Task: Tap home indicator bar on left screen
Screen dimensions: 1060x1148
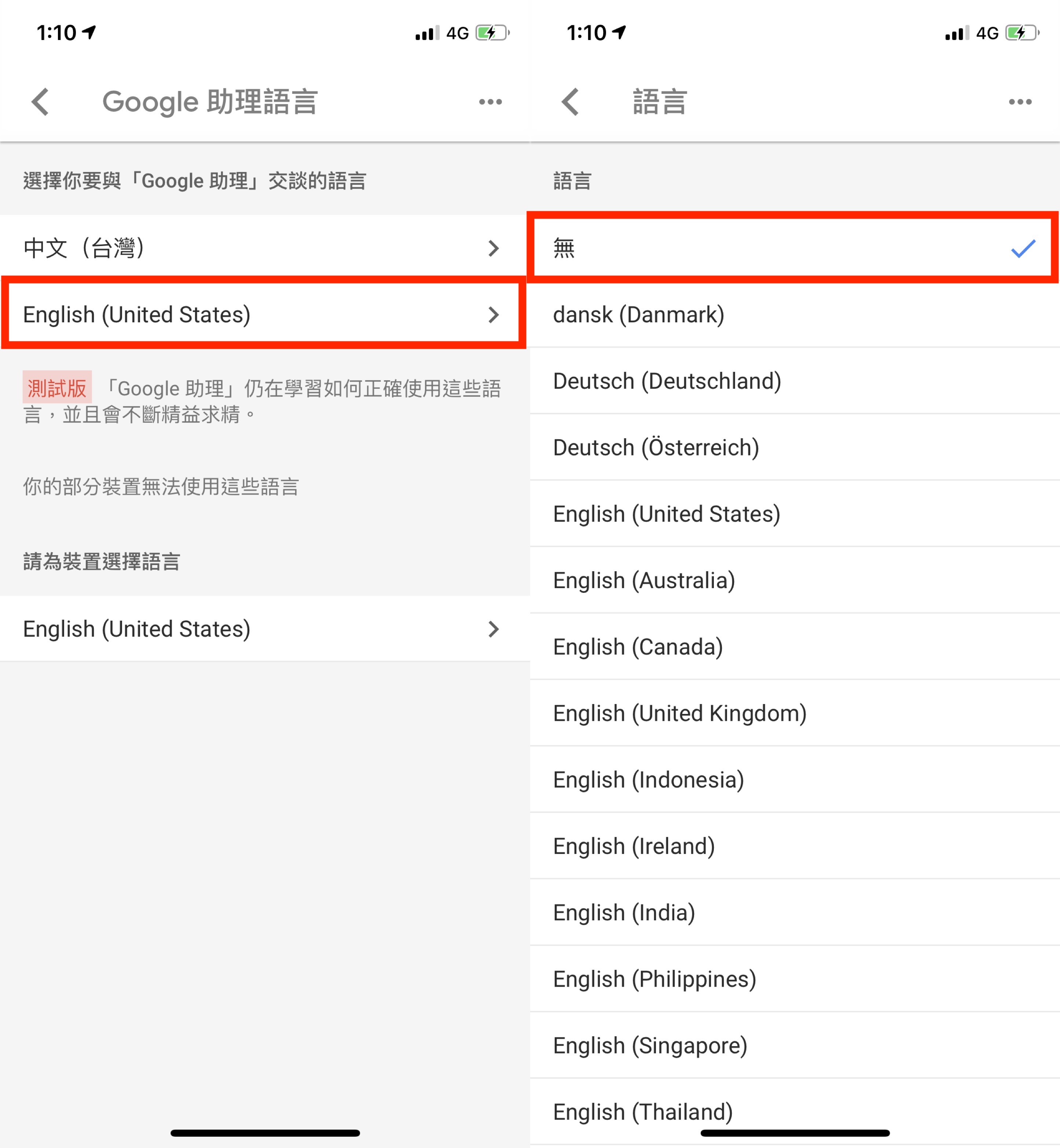Action: point(265,1133)
